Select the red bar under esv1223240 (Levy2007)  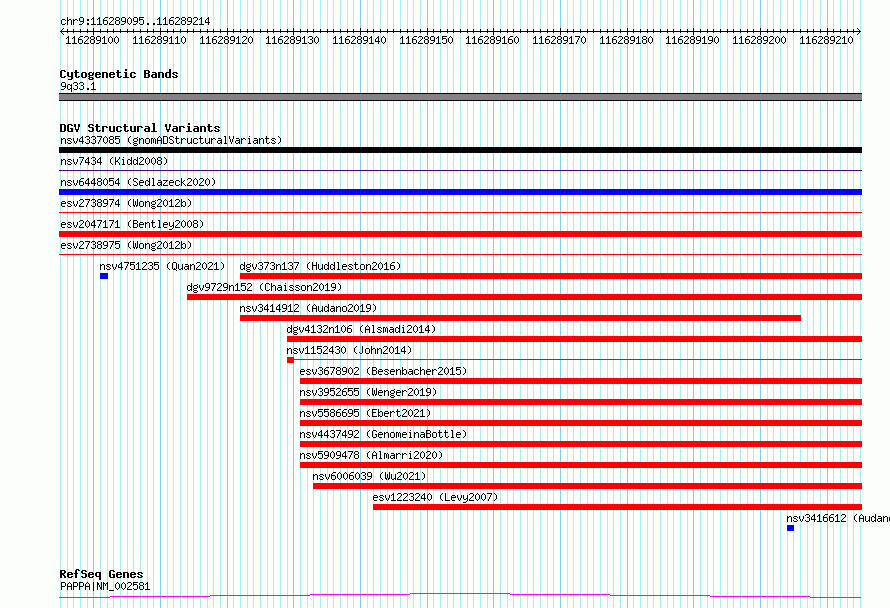click(618, 507)
